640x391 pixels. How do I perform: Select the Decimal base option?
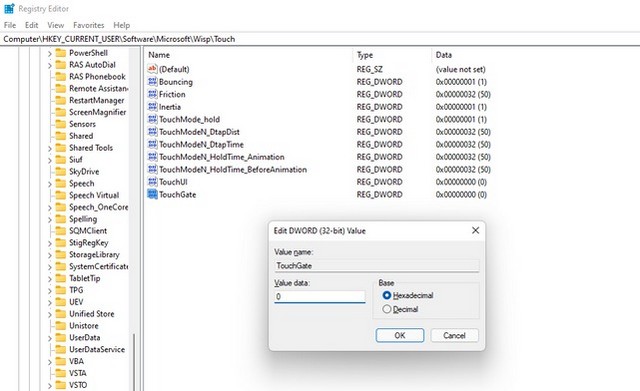387,309
